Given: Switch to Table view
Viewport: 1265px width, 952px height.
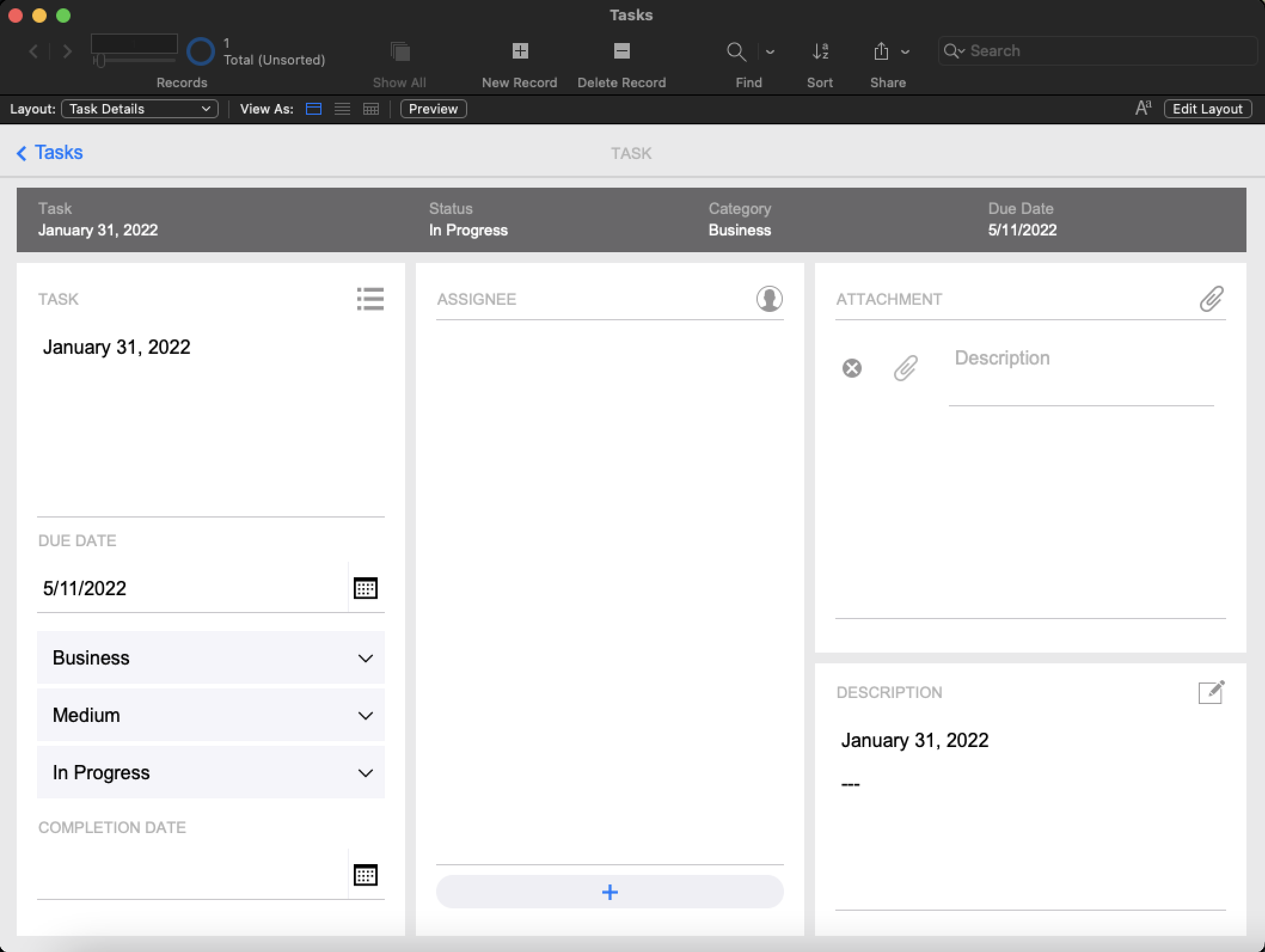Looking at the screenshot, I should coord(371,109).
